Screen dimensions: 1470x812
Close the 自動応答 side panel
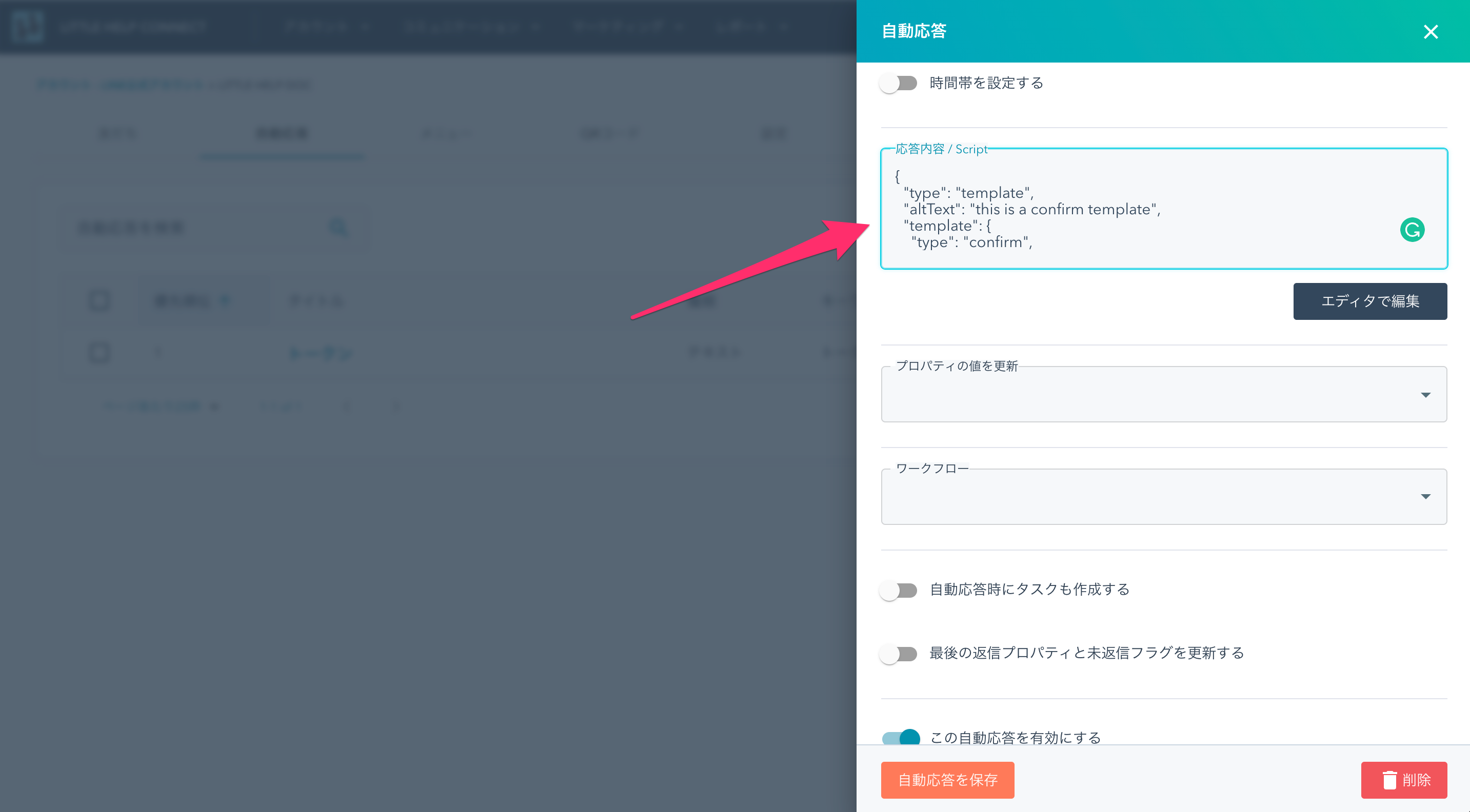point(1430,31)
